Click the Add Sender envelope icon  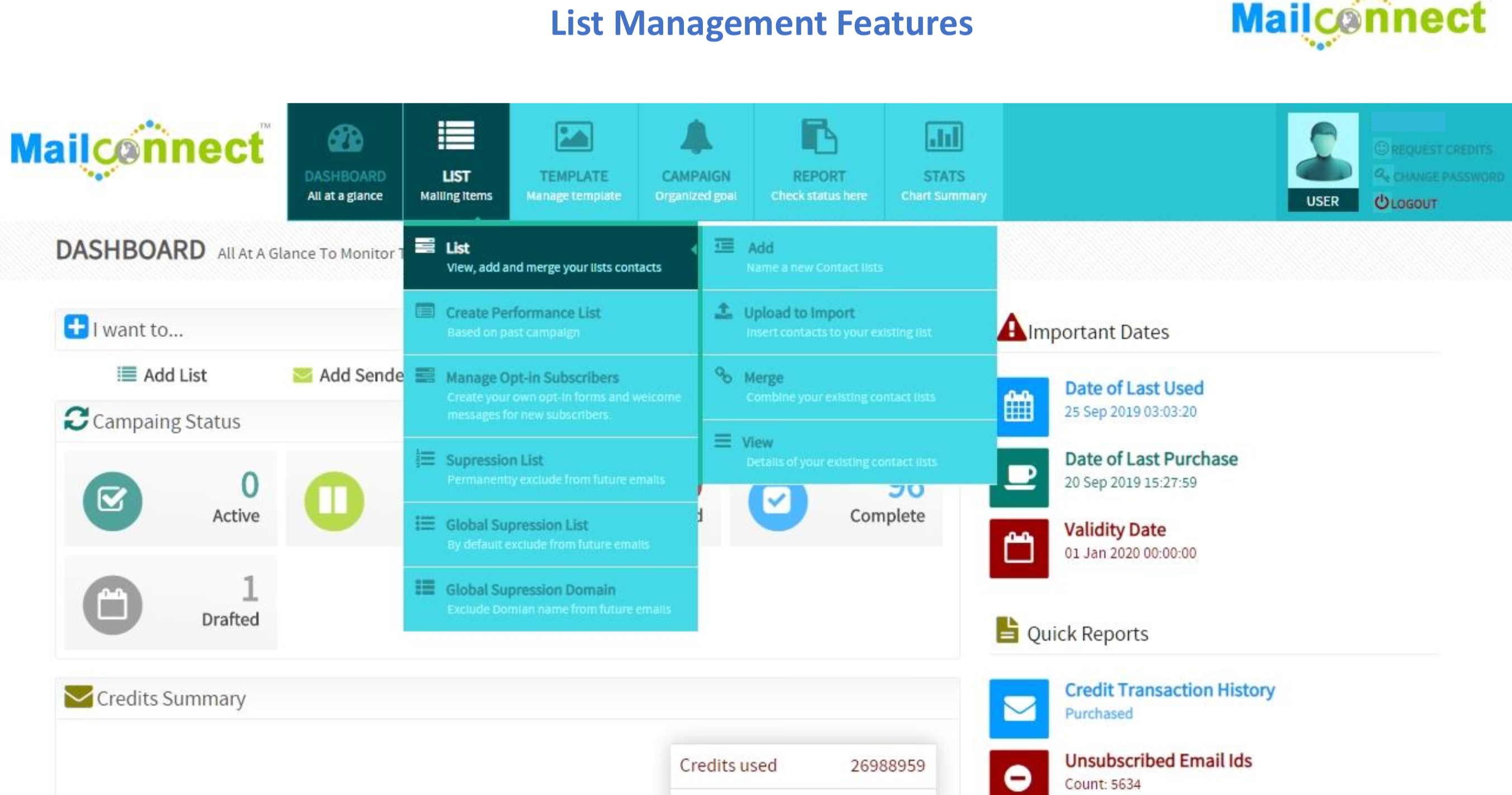(302, 375)
